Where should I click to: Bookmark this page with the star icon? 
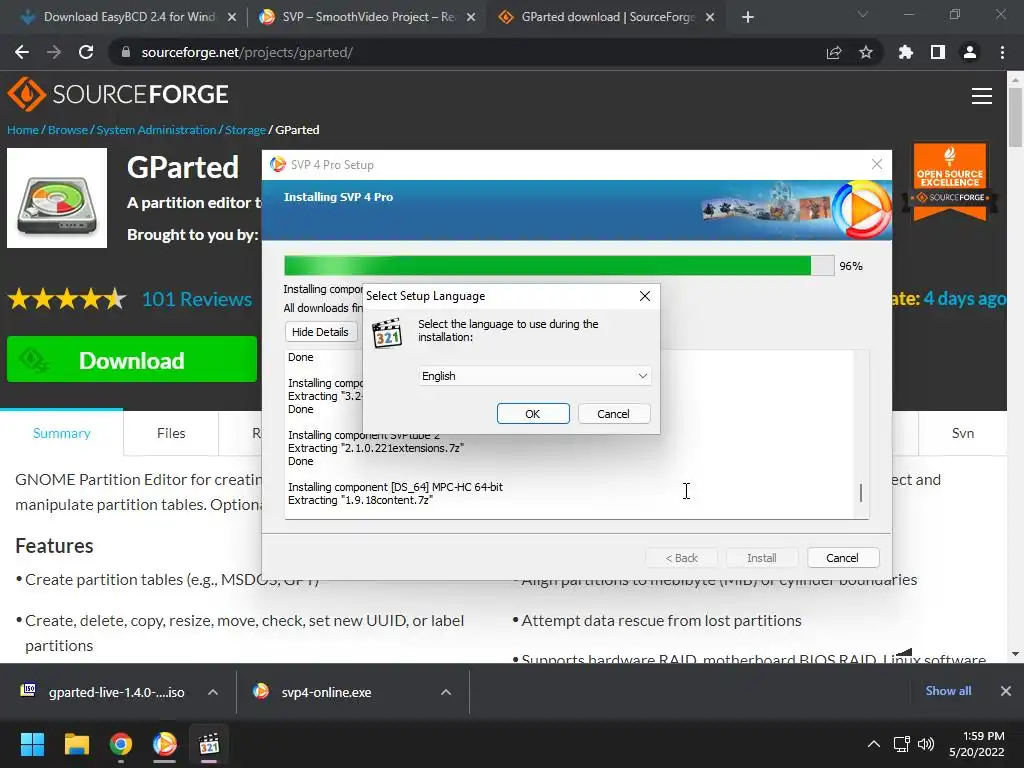866,52
